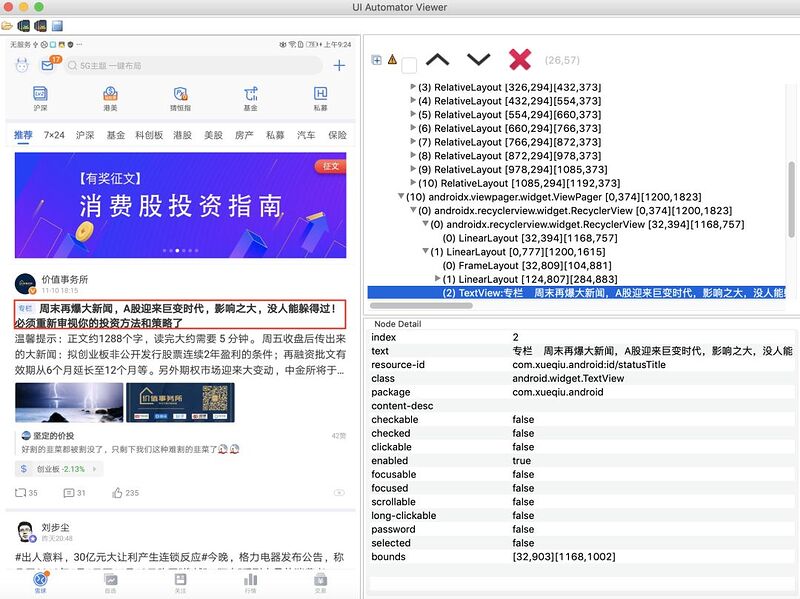The image size is (800, 599).
Task: Click the tree vertical scrollbar thumb
Action: 791,199
